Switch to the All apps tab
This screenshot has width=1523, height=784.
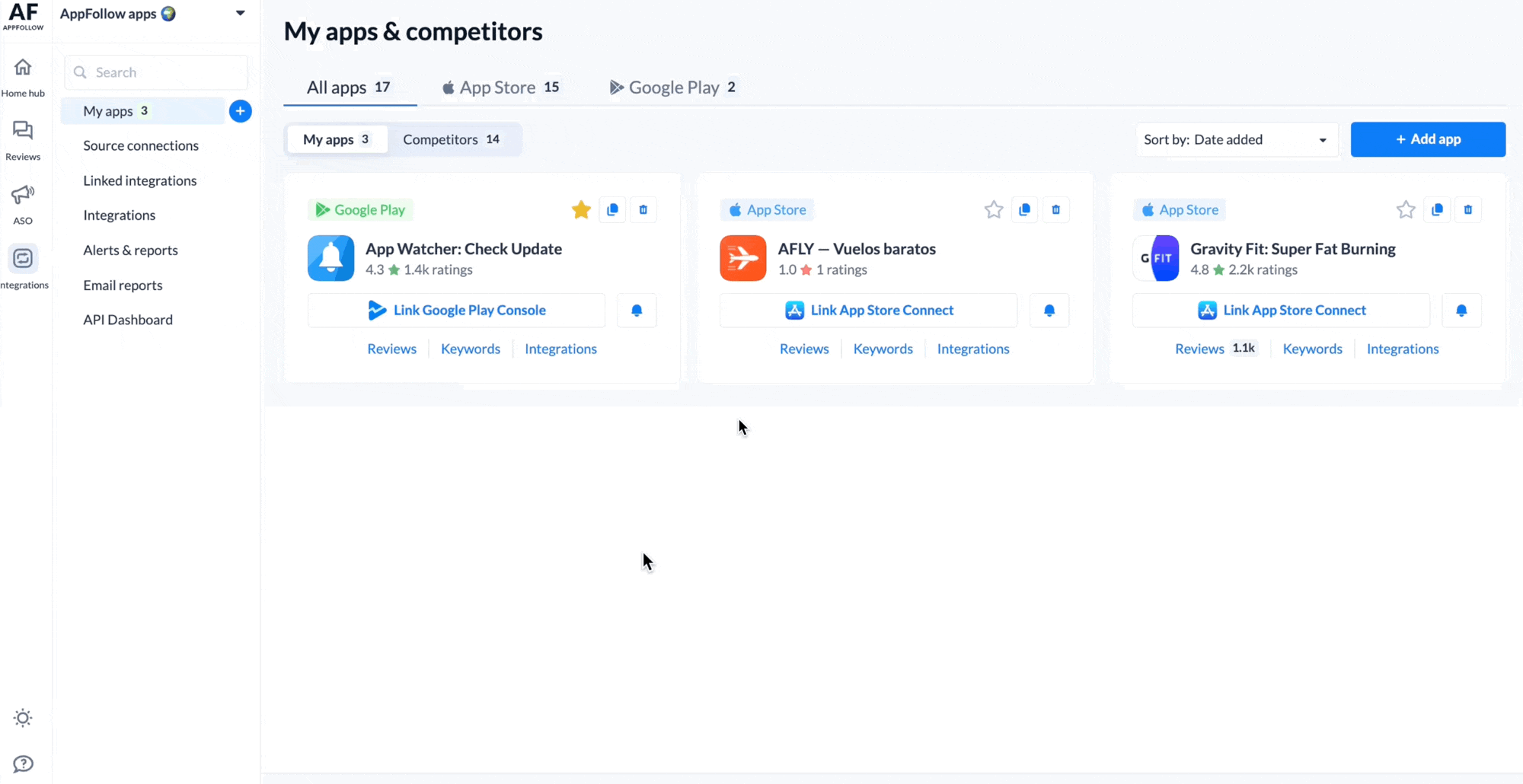point(350,88)
